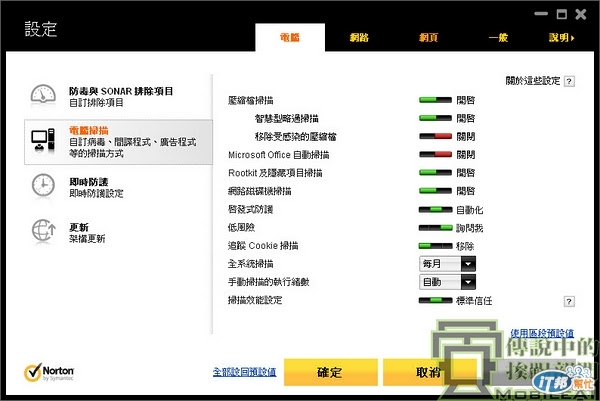Click the 全部設回預設值 link
Image resolution: width=600 pixels, height=401 pixels.
tap(245, 372)
